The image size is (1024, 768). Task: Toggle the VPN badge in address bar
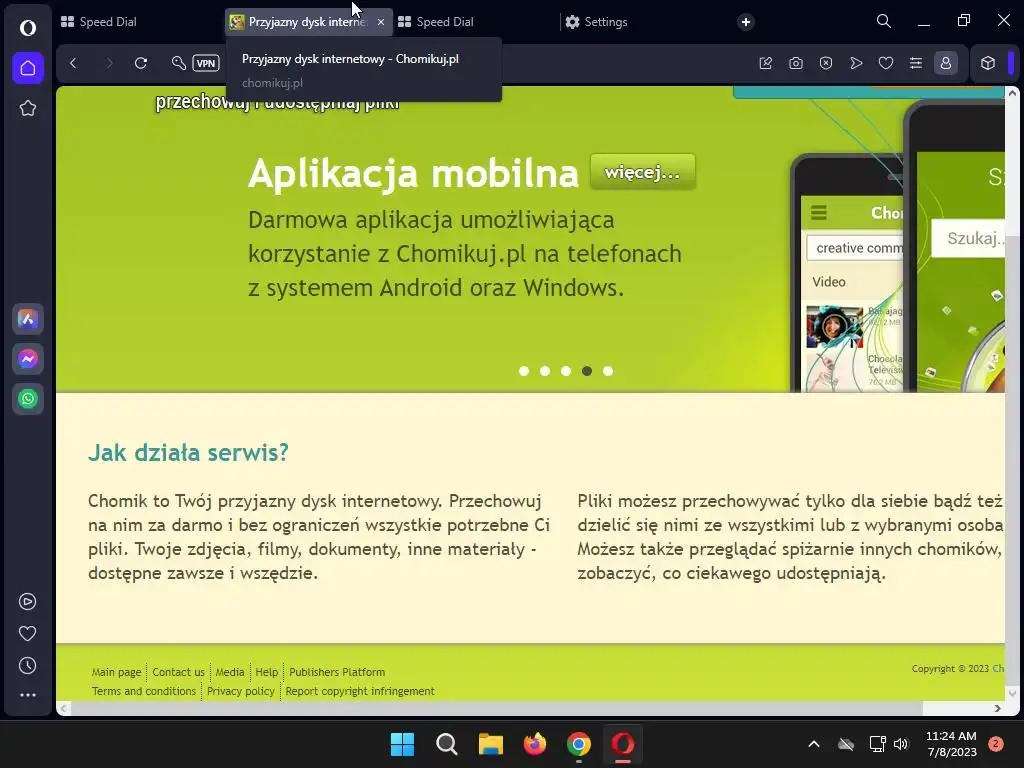pyautogui.click(x=206, y=63)
